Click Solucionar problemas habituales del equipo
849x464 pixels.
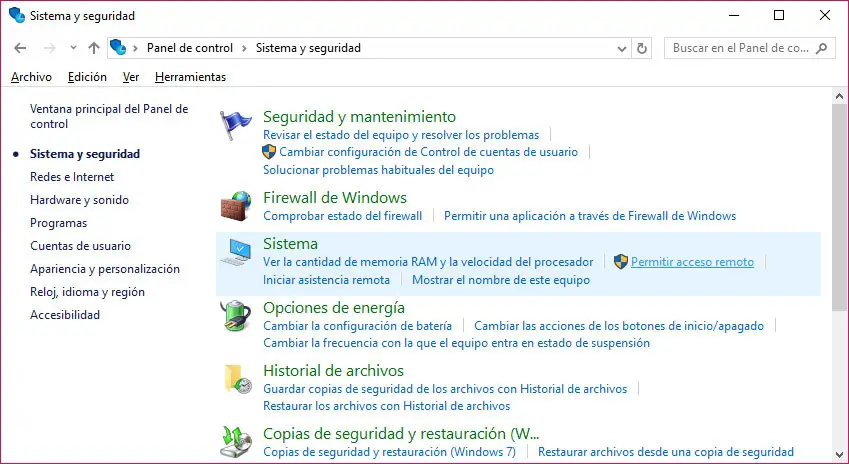coord(378,170)
